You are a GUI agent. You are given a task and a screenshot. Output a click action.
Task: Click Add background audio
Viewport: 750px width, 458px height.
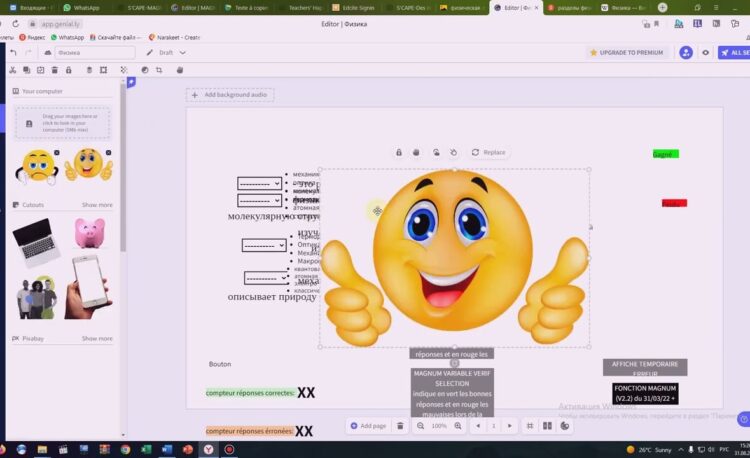[x=229, y=94]
